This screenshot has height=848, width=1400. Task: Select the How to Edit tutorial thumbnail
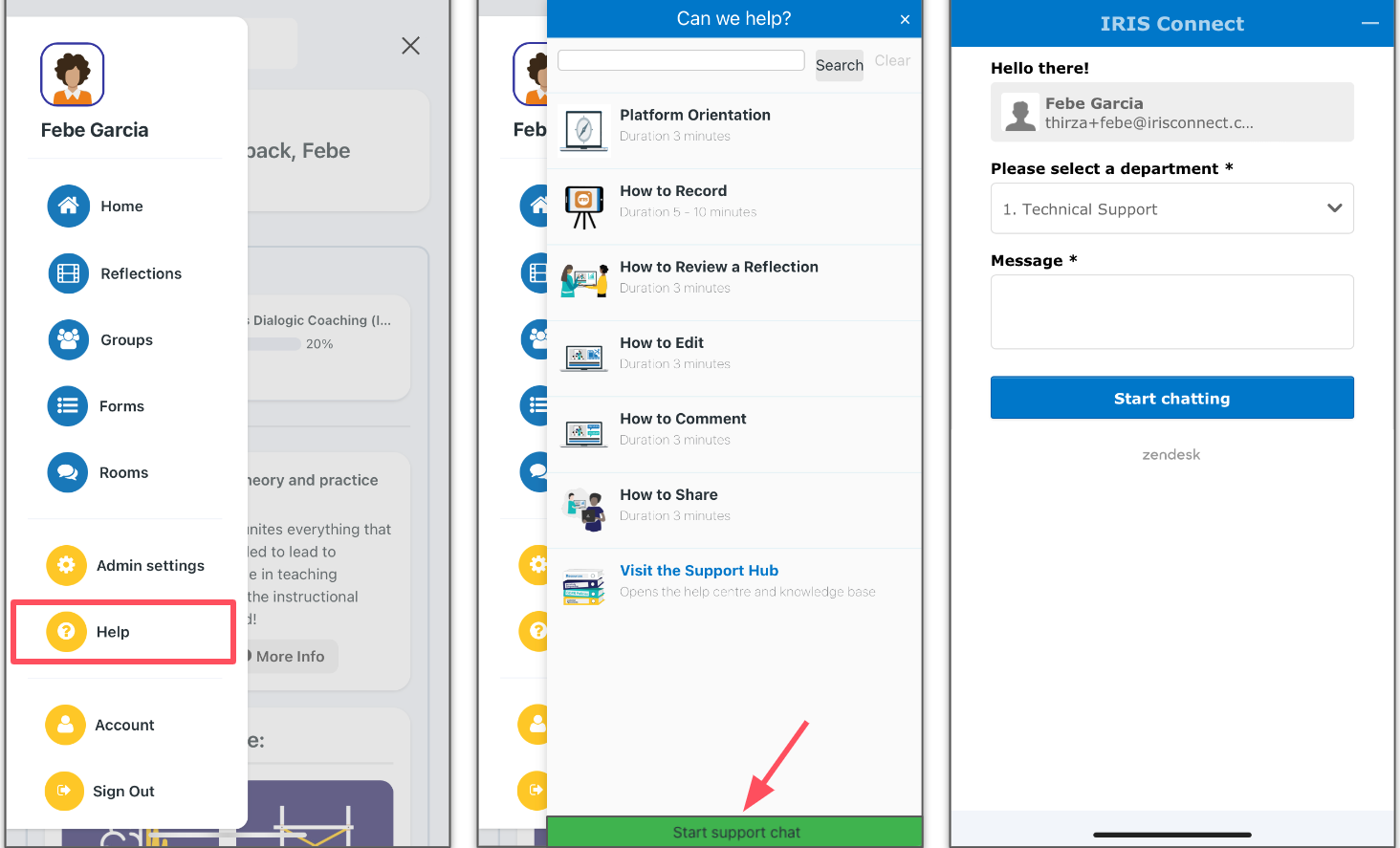[583, 356]
